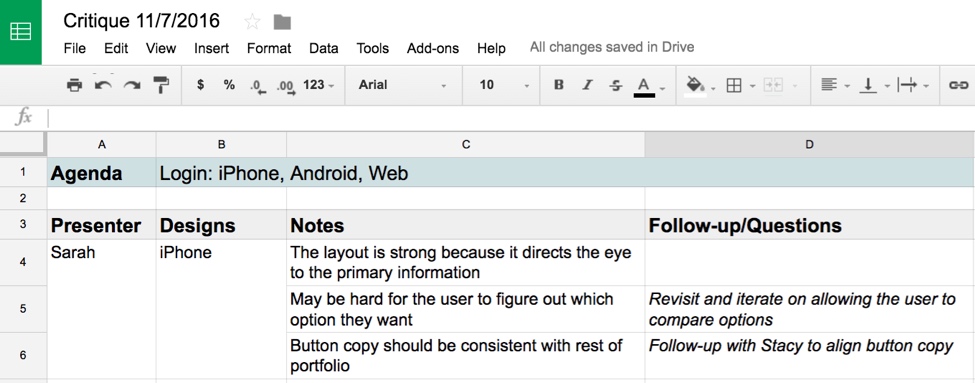The width and height of the screenshot is (975, 383).
Task: Click the Merge cells icon
Action: coord(773,85)
